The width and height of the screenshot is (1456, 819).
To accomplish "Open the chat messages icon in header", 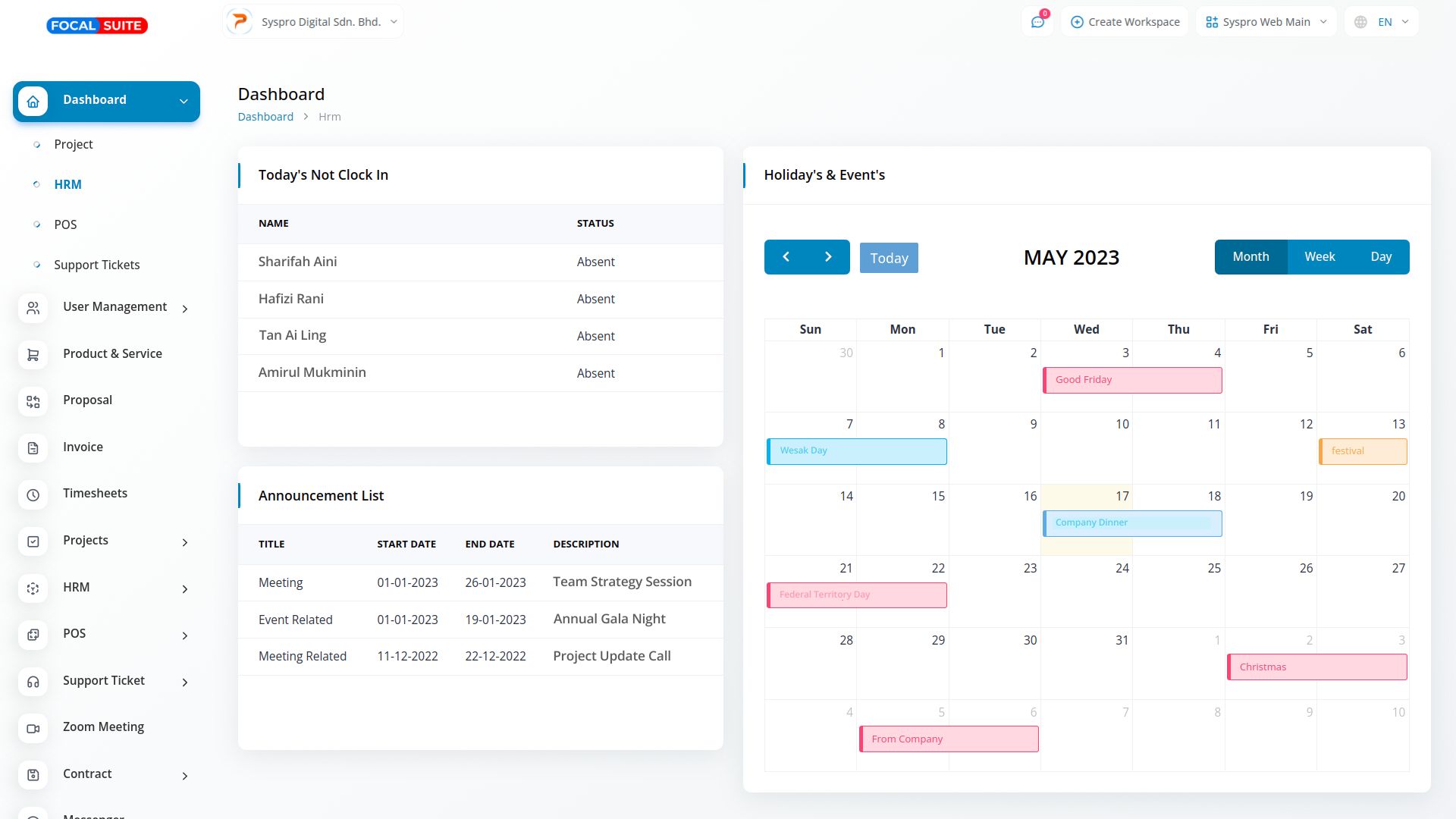I will point(1037,22).
